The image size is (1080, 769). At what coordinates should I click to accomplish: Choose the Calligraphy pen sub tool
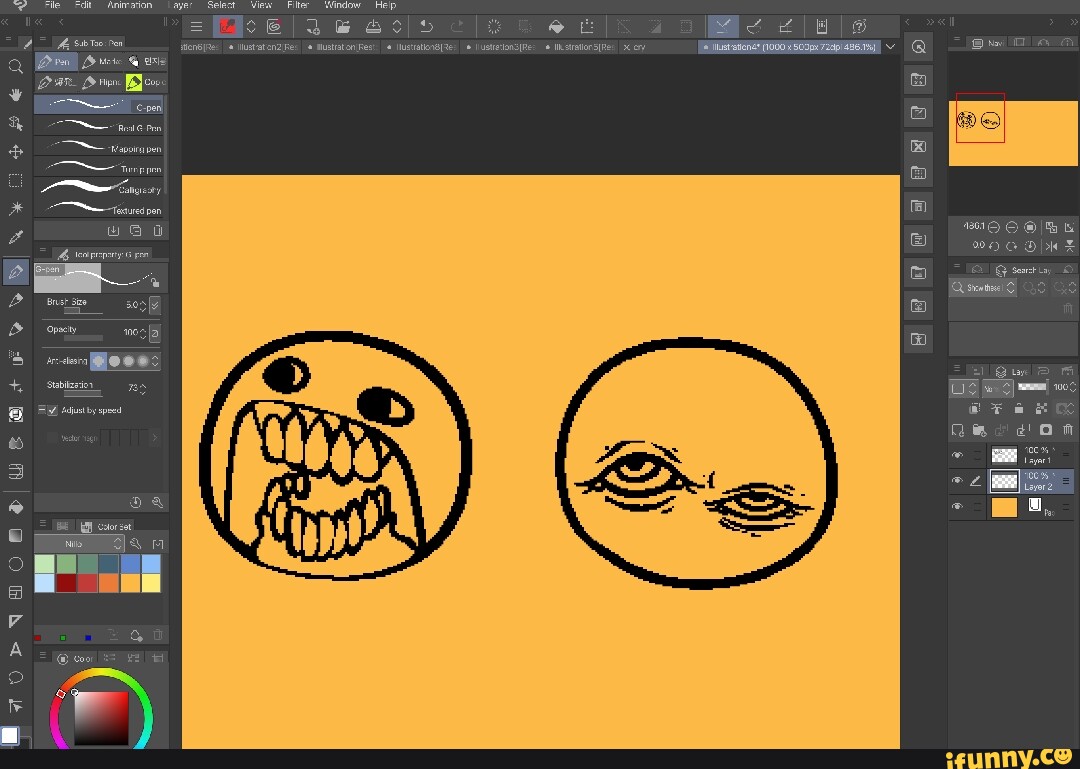coord(98,188)
